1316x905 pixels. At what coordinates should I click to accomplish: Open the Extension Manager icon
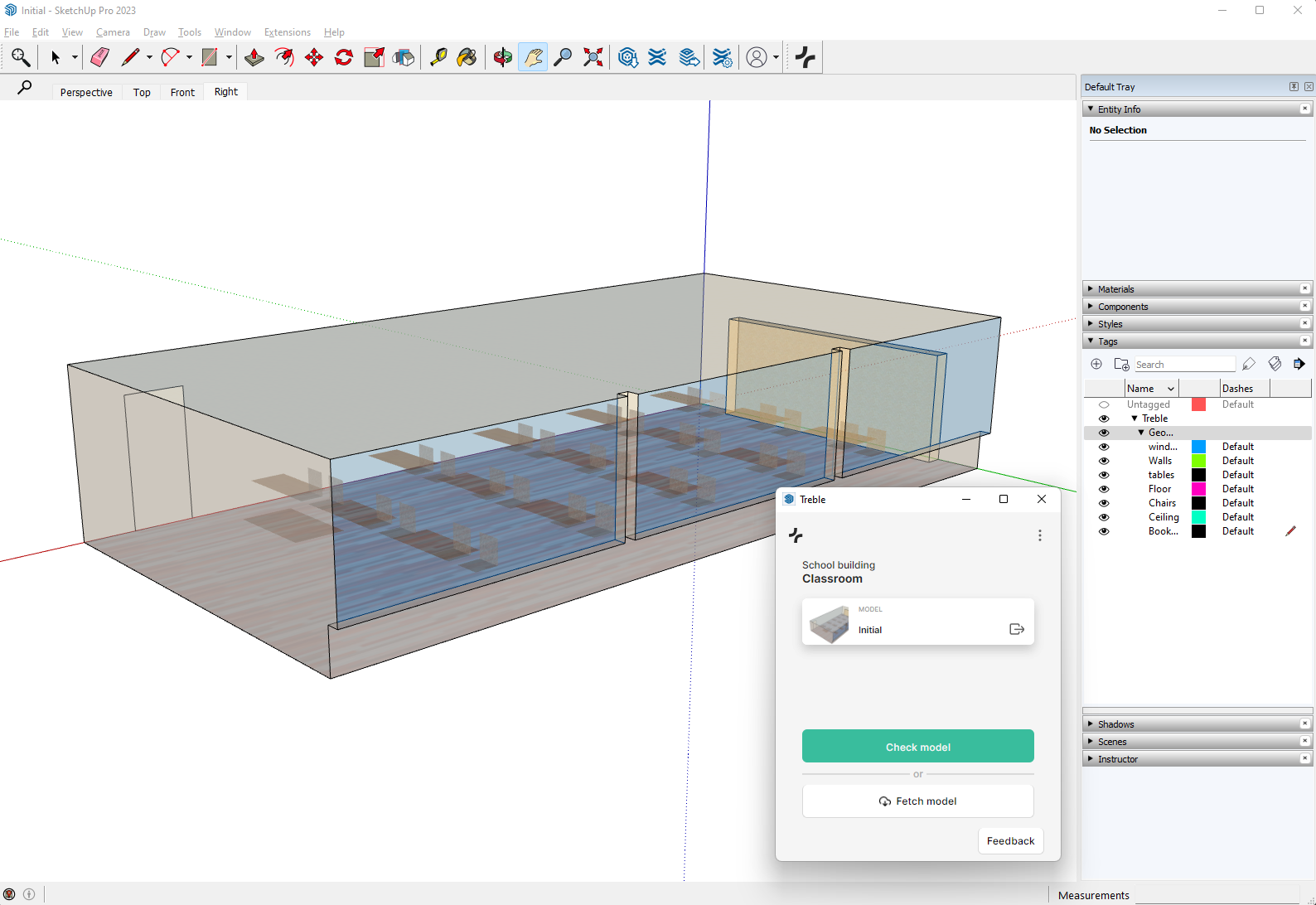point(723,57)
